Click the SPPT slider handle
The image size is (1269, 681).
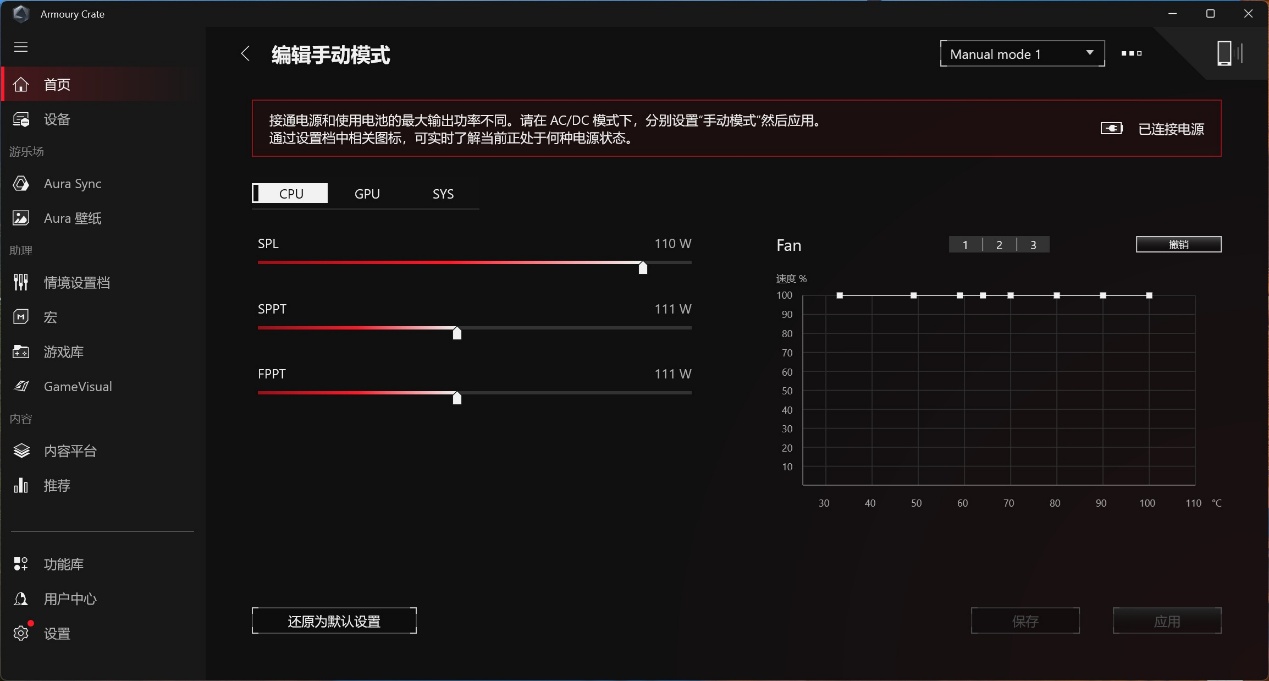click(457, 332)
